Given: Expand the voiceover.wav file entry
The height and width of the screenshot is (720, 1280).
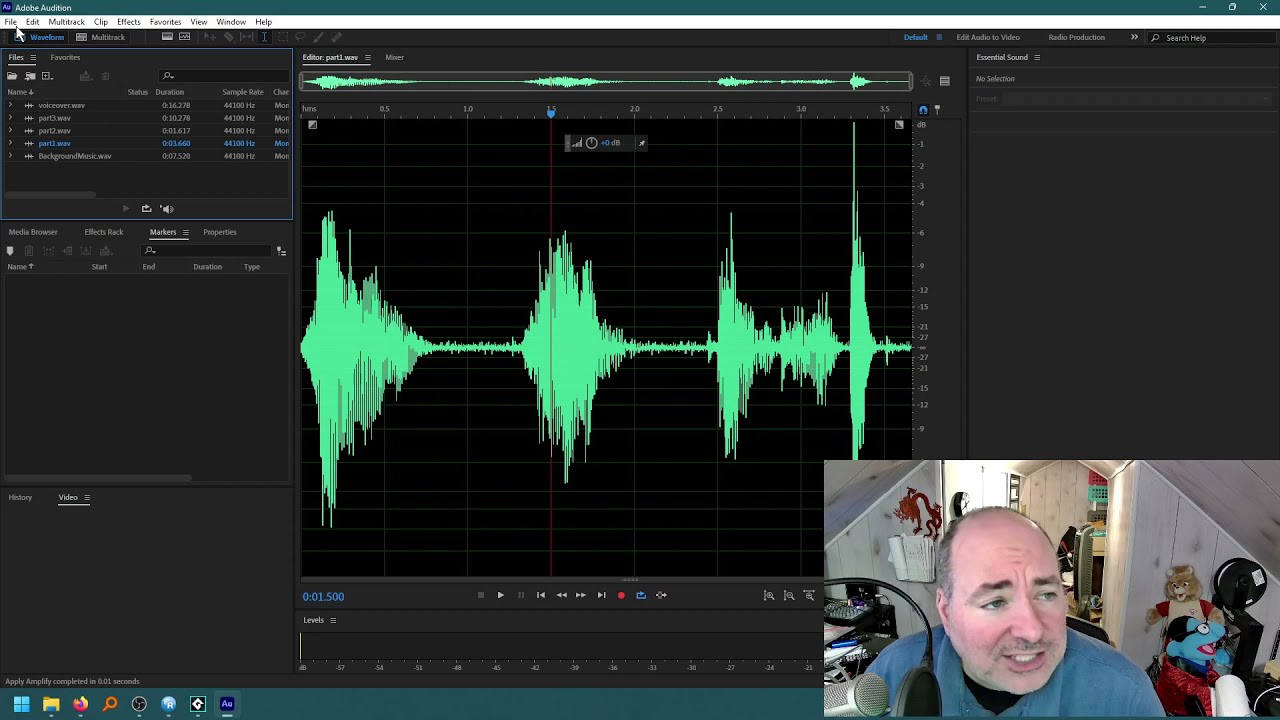Looking at the screenshot, I should click(10, 105).
